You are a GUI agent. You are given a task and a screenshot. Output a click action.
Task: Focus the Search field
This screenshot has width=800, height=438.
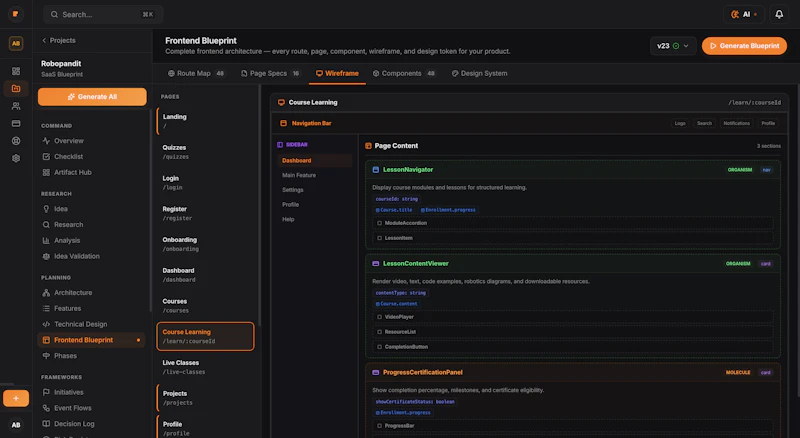[103, 14]
